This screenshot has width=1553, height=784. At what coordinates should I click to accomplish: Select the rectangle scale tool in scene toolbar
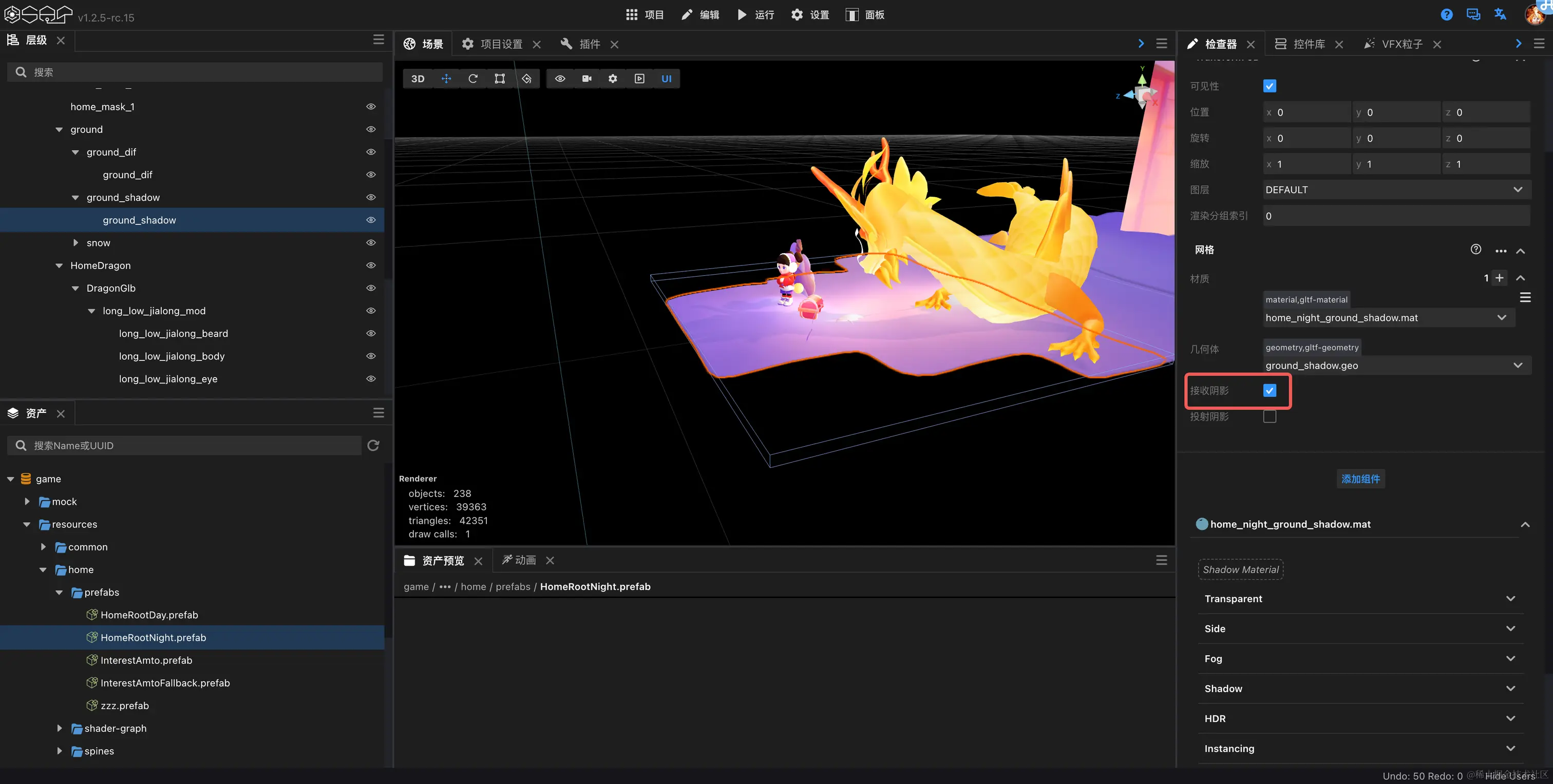pos(500,79)
